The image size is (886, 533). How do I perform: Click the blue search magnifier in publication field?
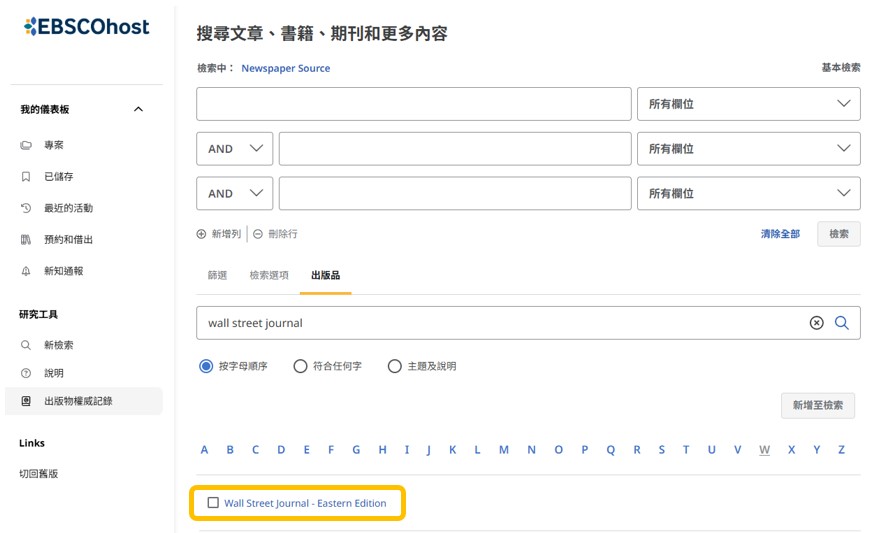tap(842, 323)
